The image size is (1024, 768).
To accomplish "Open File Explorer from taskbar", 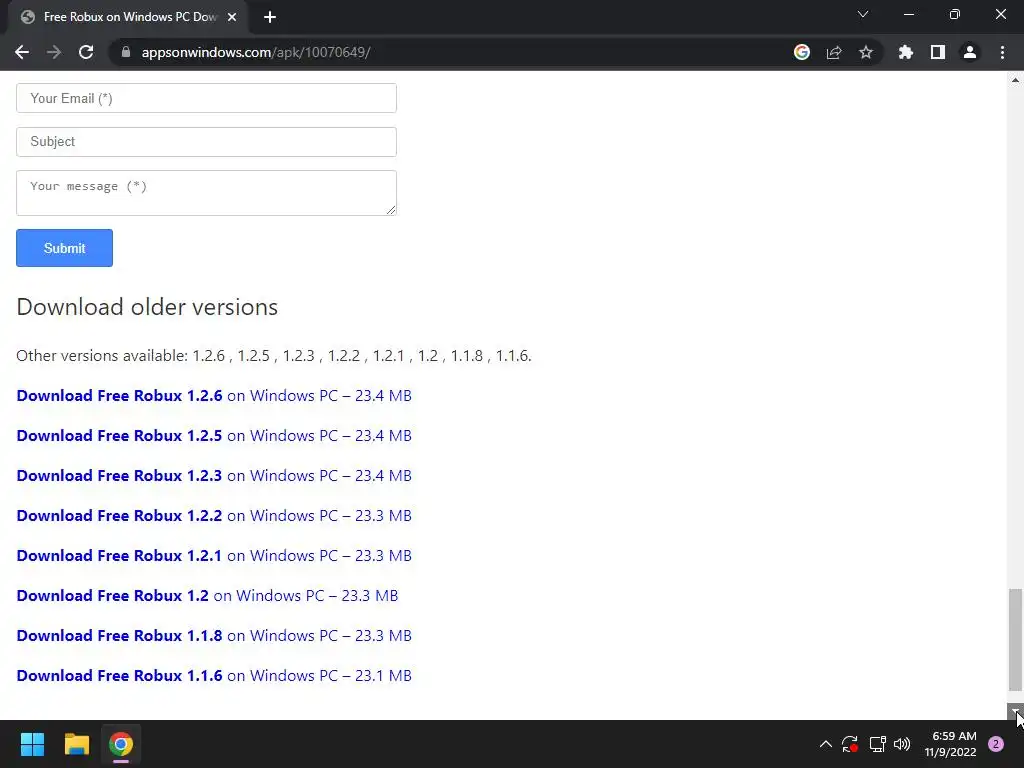I will click(x=76, y=744).
